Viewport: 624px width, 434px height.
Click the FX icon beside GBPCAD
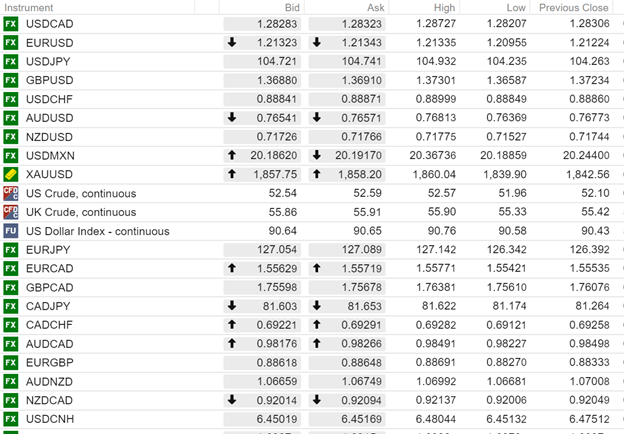[11, 287]
